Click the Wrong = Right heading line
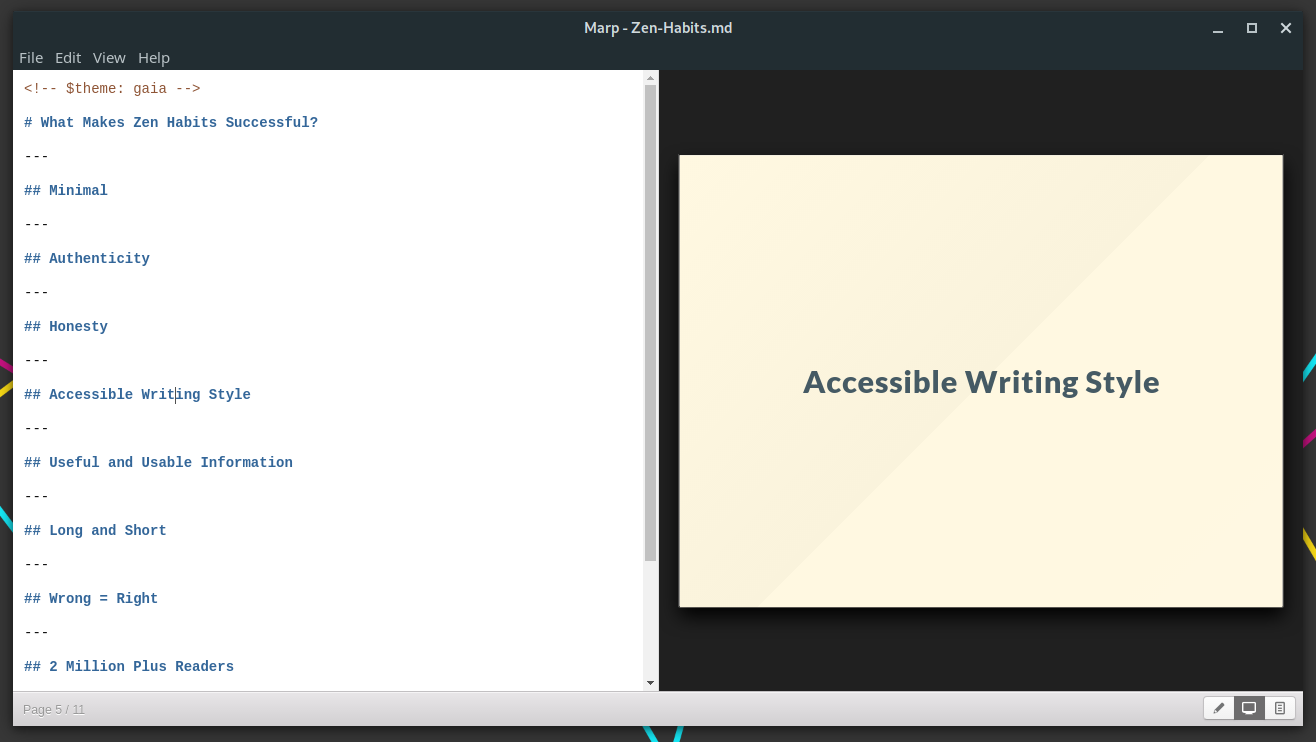The image size is (1316, 742). [103, 599]
